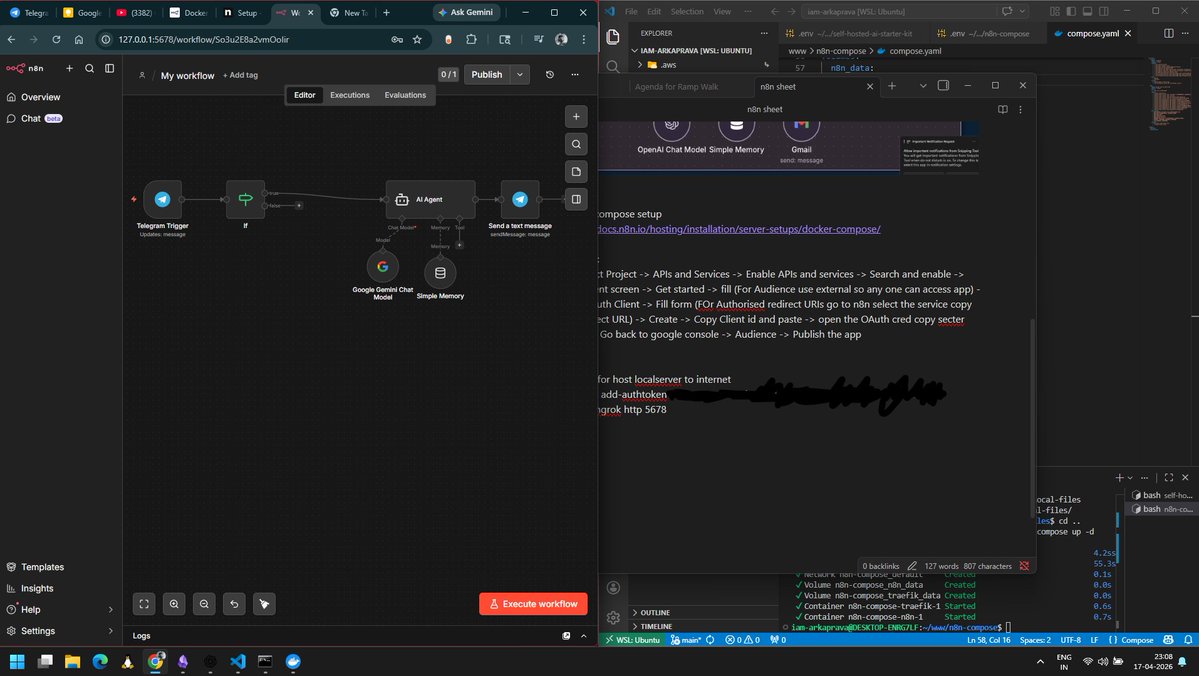Select the Simple Memory node

coord(440,271)
